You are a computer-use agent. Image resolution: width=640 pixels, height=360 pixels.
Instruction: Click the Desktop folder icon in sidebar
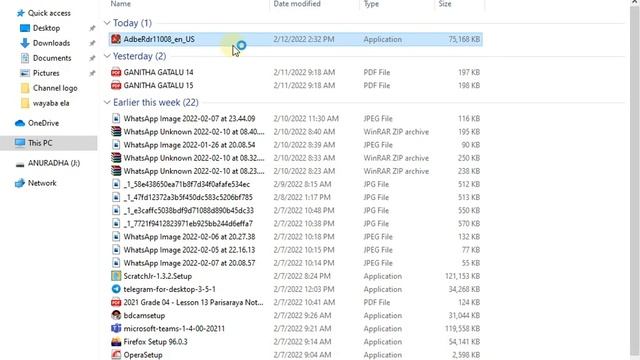25,28
